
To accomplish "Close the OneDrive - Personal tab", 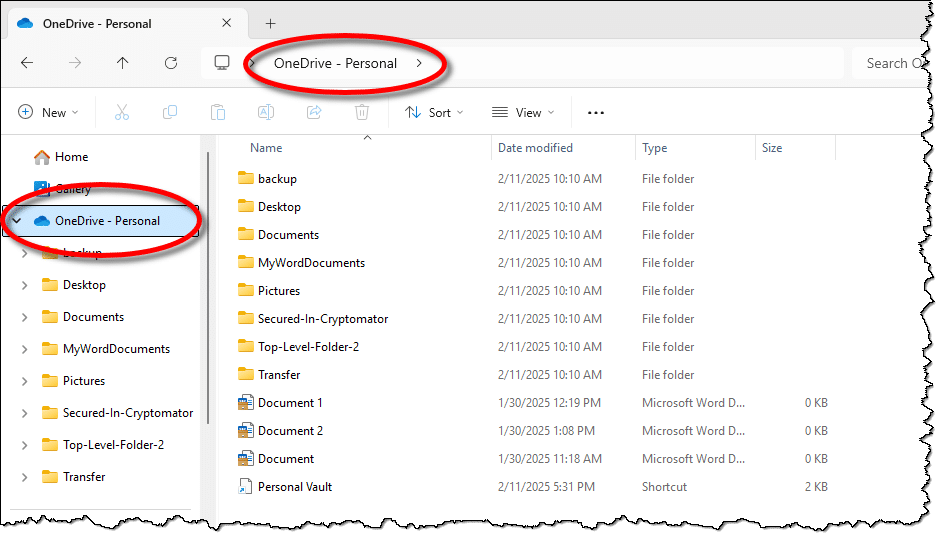I will pyautogui.click(x=226, y=23).
